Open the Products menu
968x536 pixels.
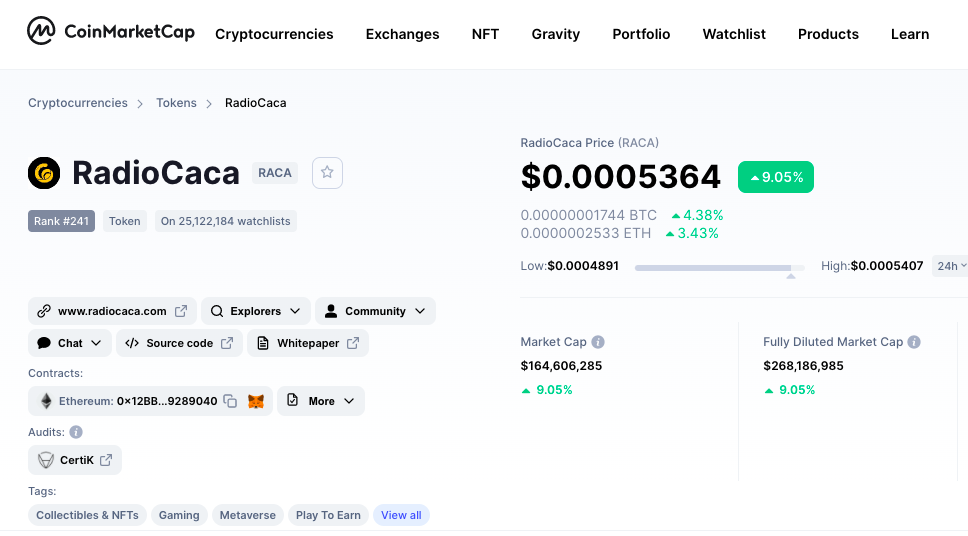[828, 34]
